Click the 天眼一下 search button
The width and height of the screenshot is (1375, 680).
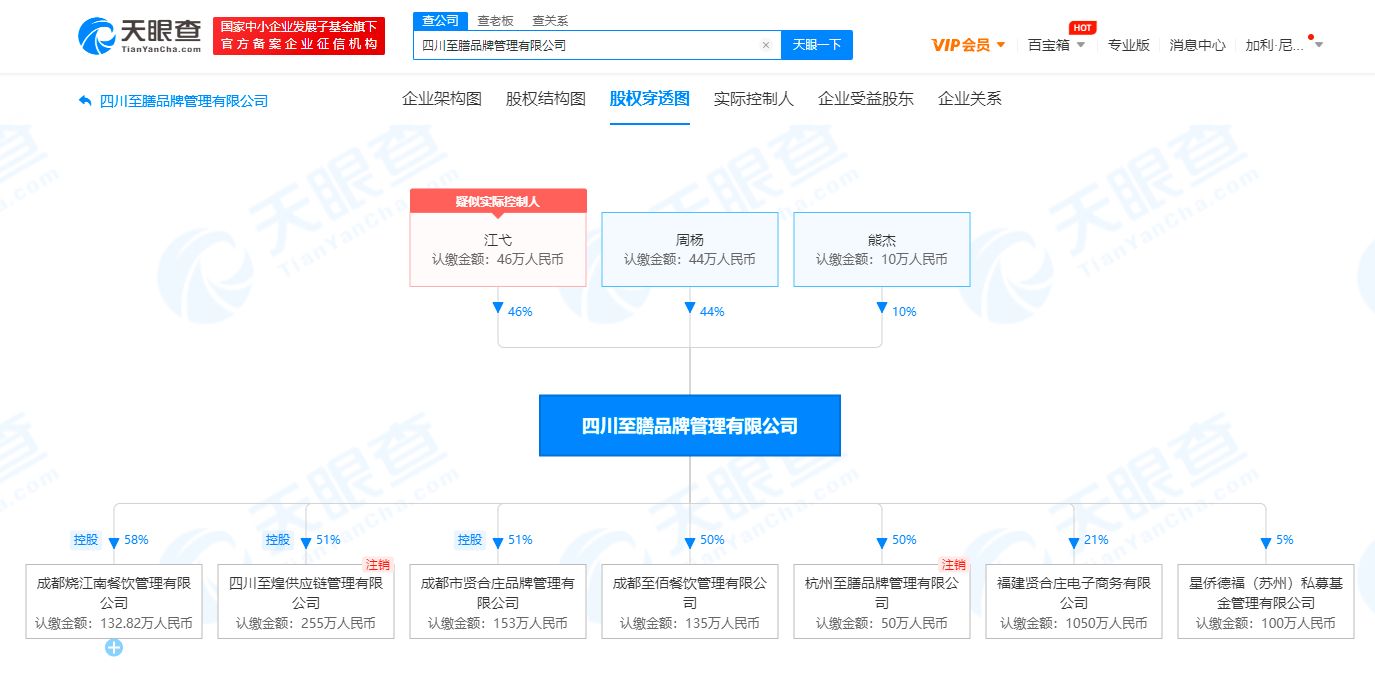point(817,45)
